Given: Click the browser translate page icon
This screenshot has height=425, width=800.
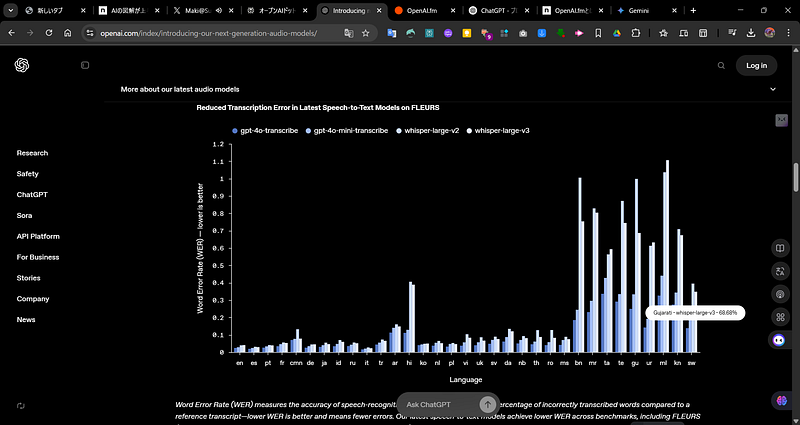Looking at the screenshot, I should tap(349, 33).
